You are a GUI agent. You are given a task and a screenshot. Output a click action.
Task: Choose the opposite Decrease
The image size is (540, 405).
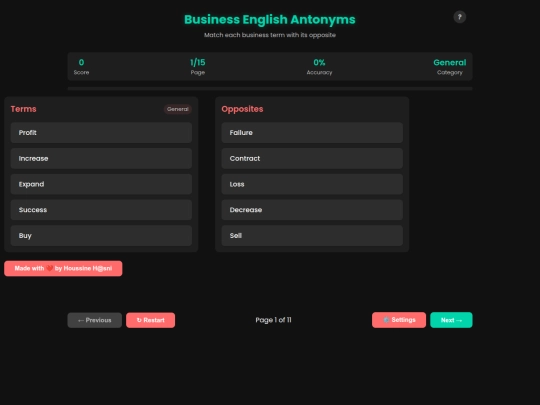[x=312, y=210]
